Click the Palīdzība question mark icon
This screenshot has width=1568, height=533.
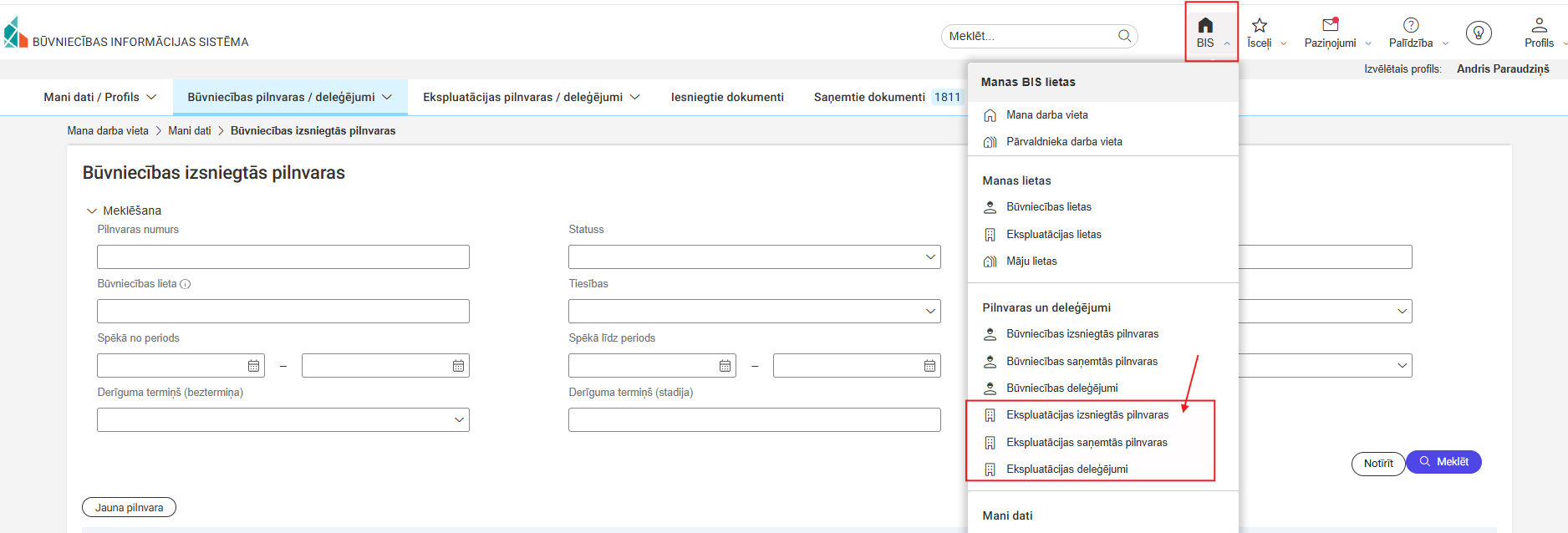[x=1411, y=25]
